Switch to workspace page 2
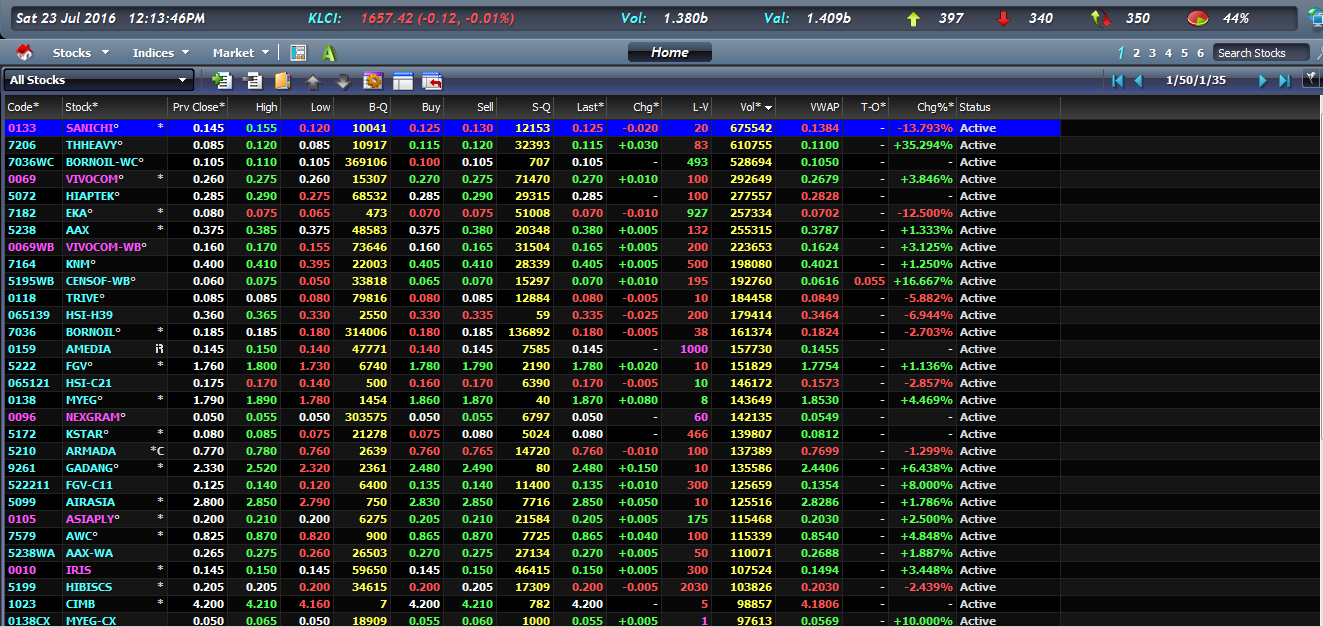The width and height of the screenshot is (1323, 627). [1137, 53]
